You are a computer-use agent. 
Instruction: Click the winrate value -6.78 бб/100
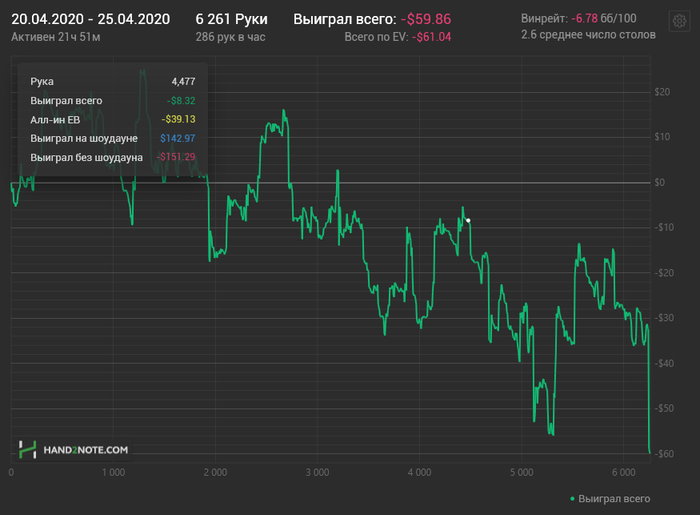tap(604, 18)
